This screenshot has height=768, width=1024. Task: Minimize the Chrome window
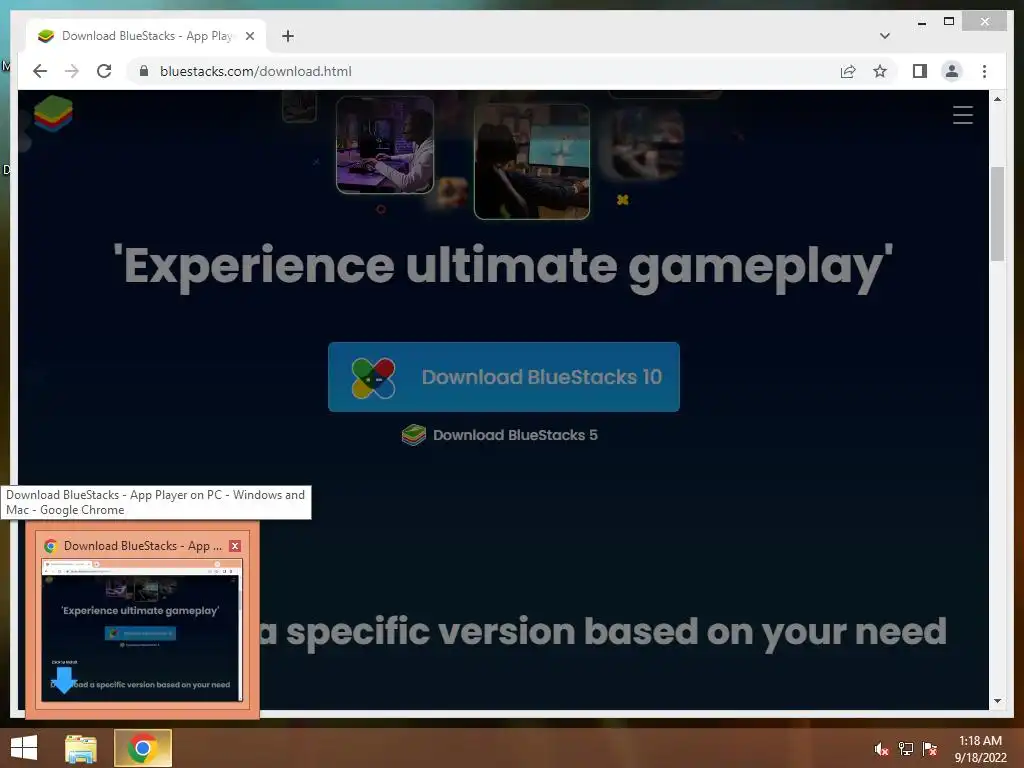click(x=921, y=22)
